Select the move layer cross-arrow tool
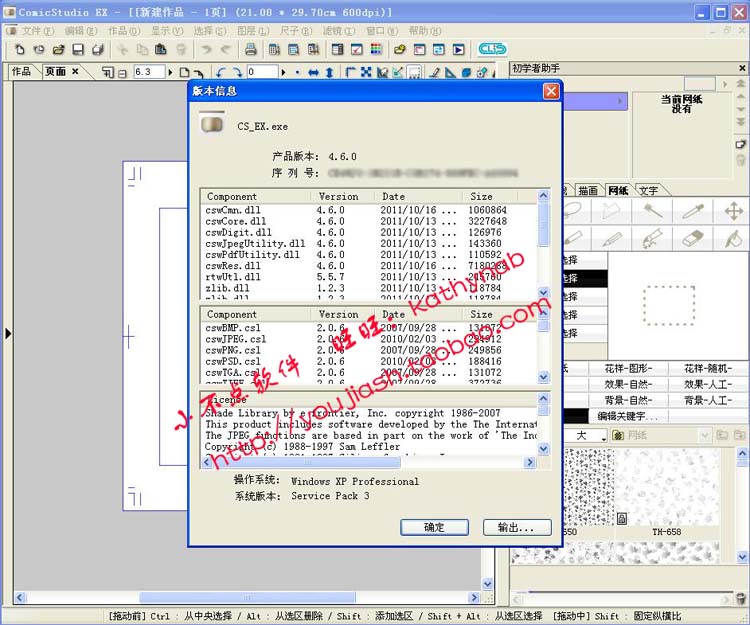The image size is (750, 625). coord(733,211)
